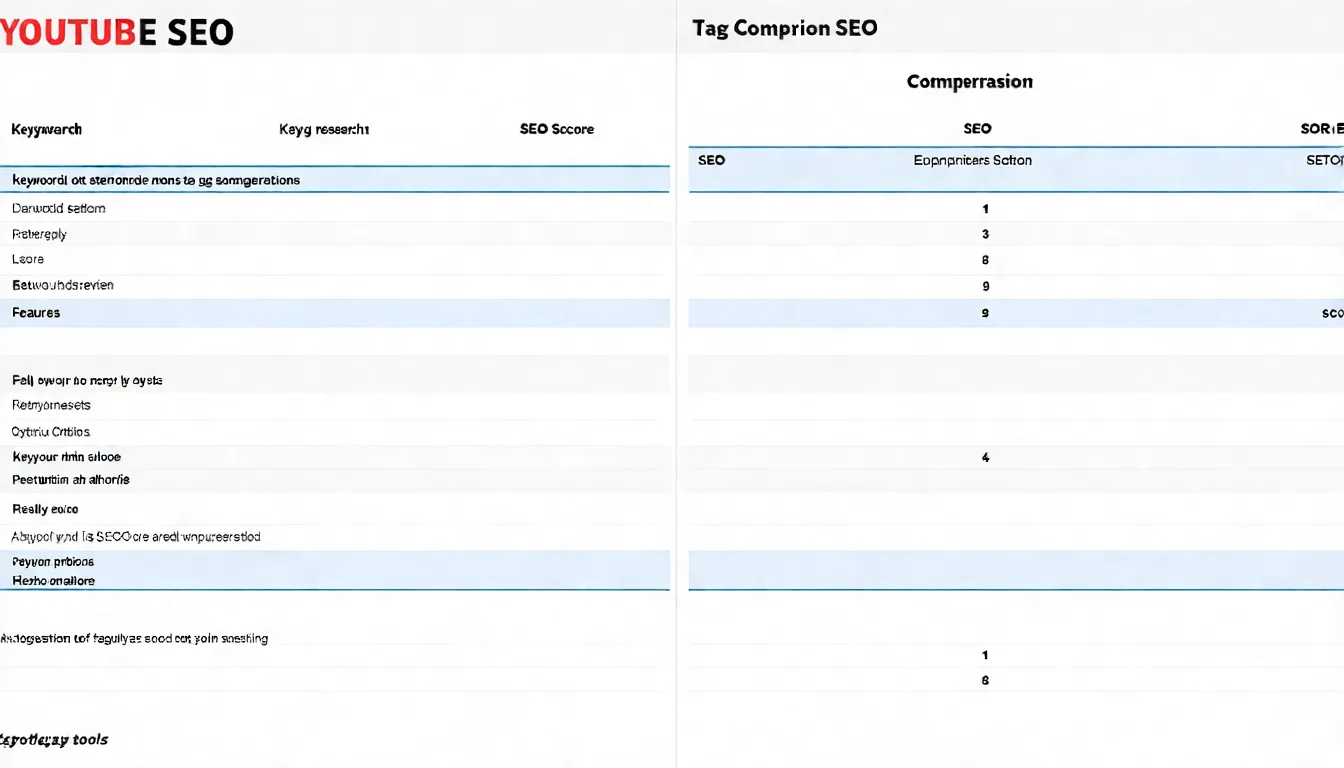This screenshot has width=1344, height=768.
Task: Sort by the SEO Scoore column header
Action: pyautogui.click(x=556, y=129)
